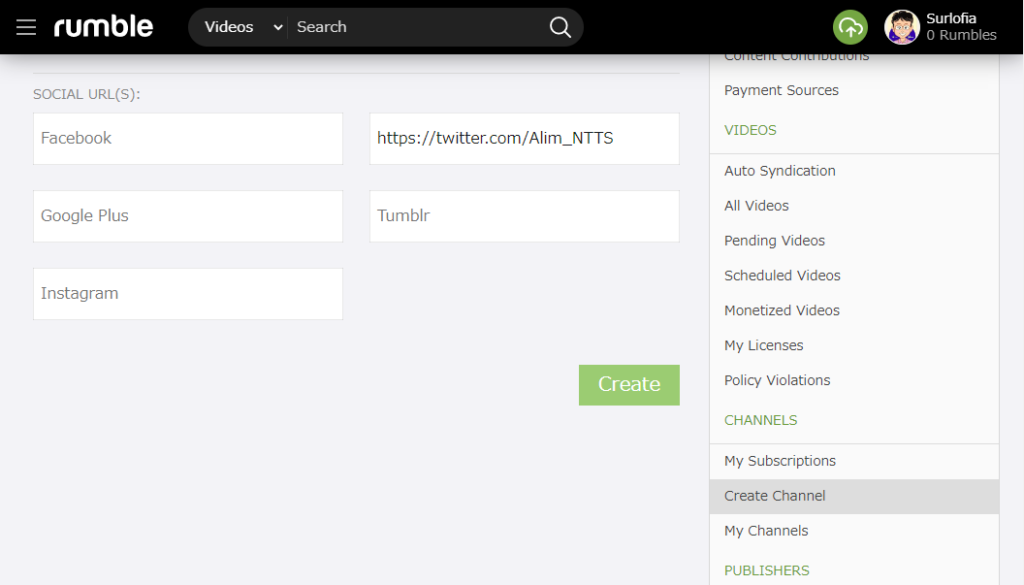Image resolution: width=1024 pixels, height=585 pixels.
Task: Select the Instagram URL input
Action: [x=188, y=294]
